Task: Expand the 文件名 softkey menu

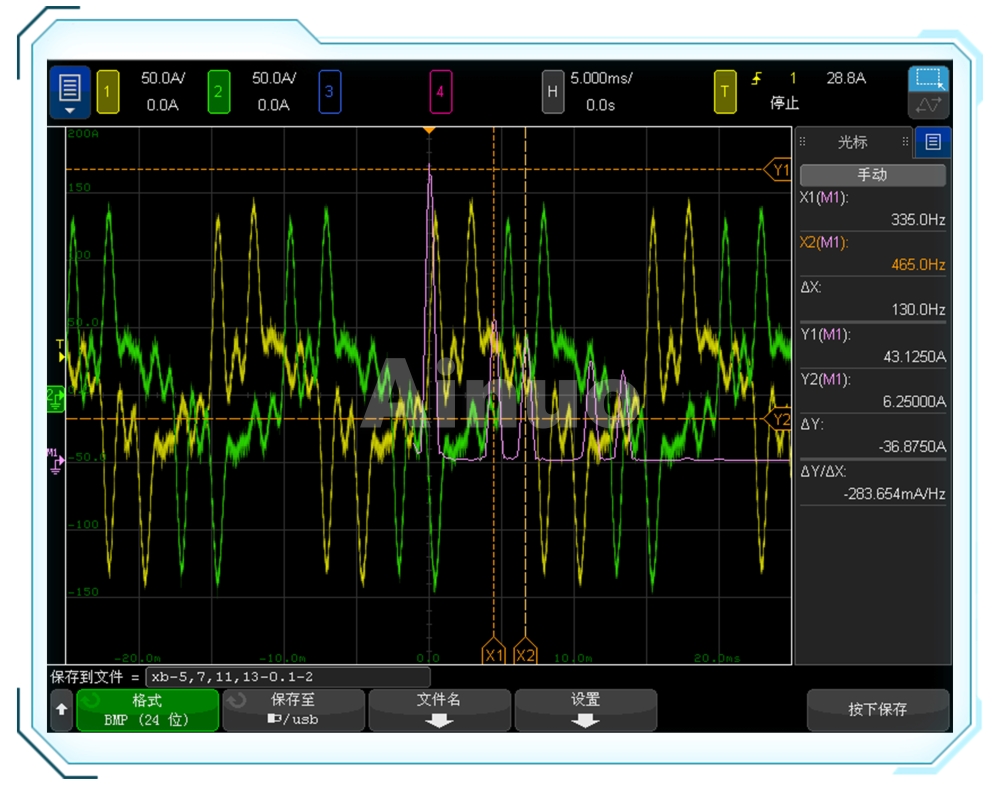Action: click(439, 710)
